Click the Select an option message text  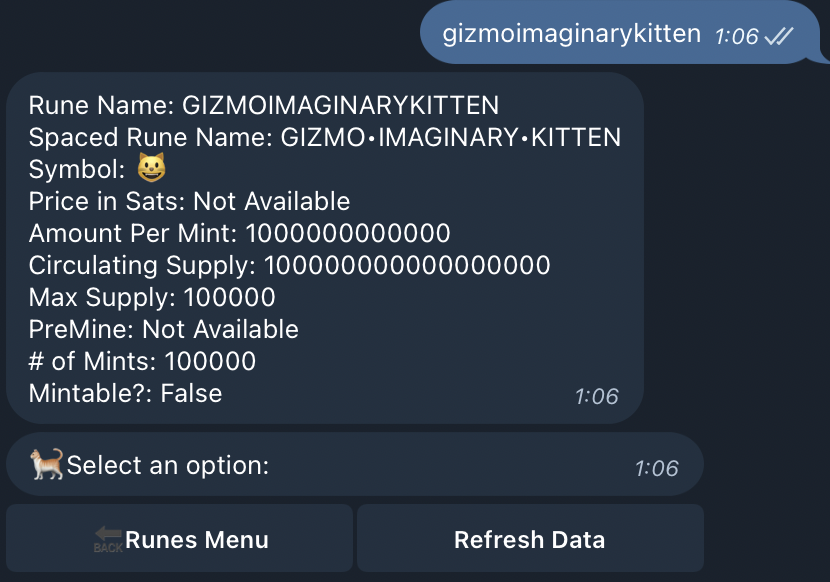pyautogui.click(x=167, y=465)
